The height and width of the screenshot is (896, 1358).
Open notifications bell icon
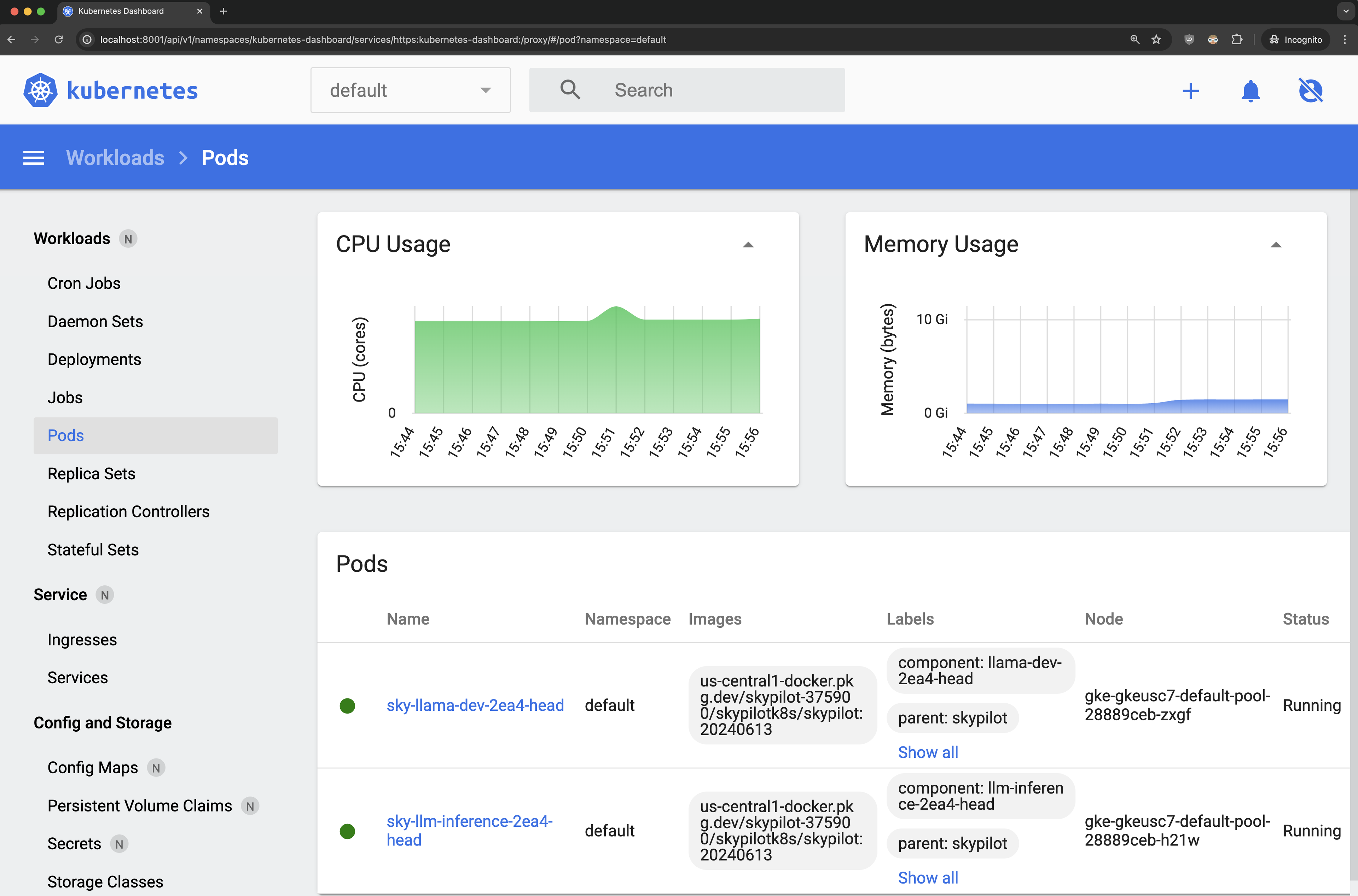tap(1250, 91)
